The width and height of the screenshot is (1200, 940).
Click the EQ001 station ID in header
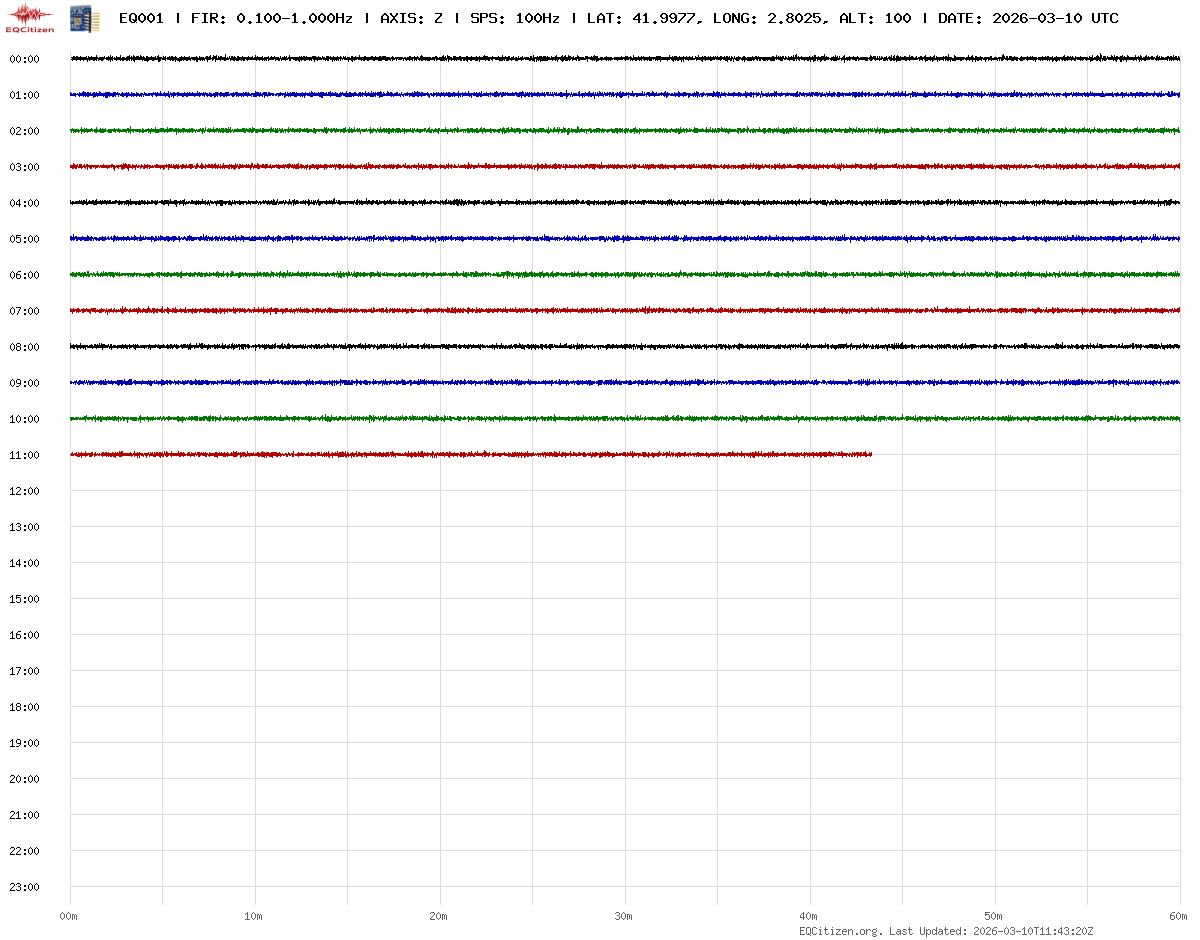coord(141,19)
